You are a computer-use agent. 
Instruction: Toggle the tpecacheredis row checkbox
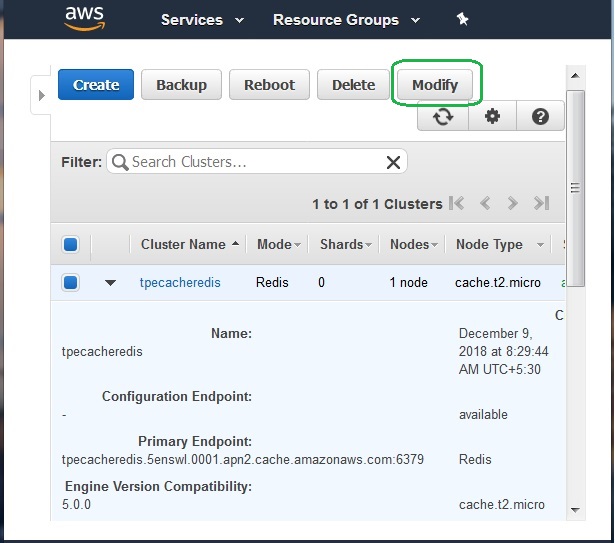pos(71,283)
